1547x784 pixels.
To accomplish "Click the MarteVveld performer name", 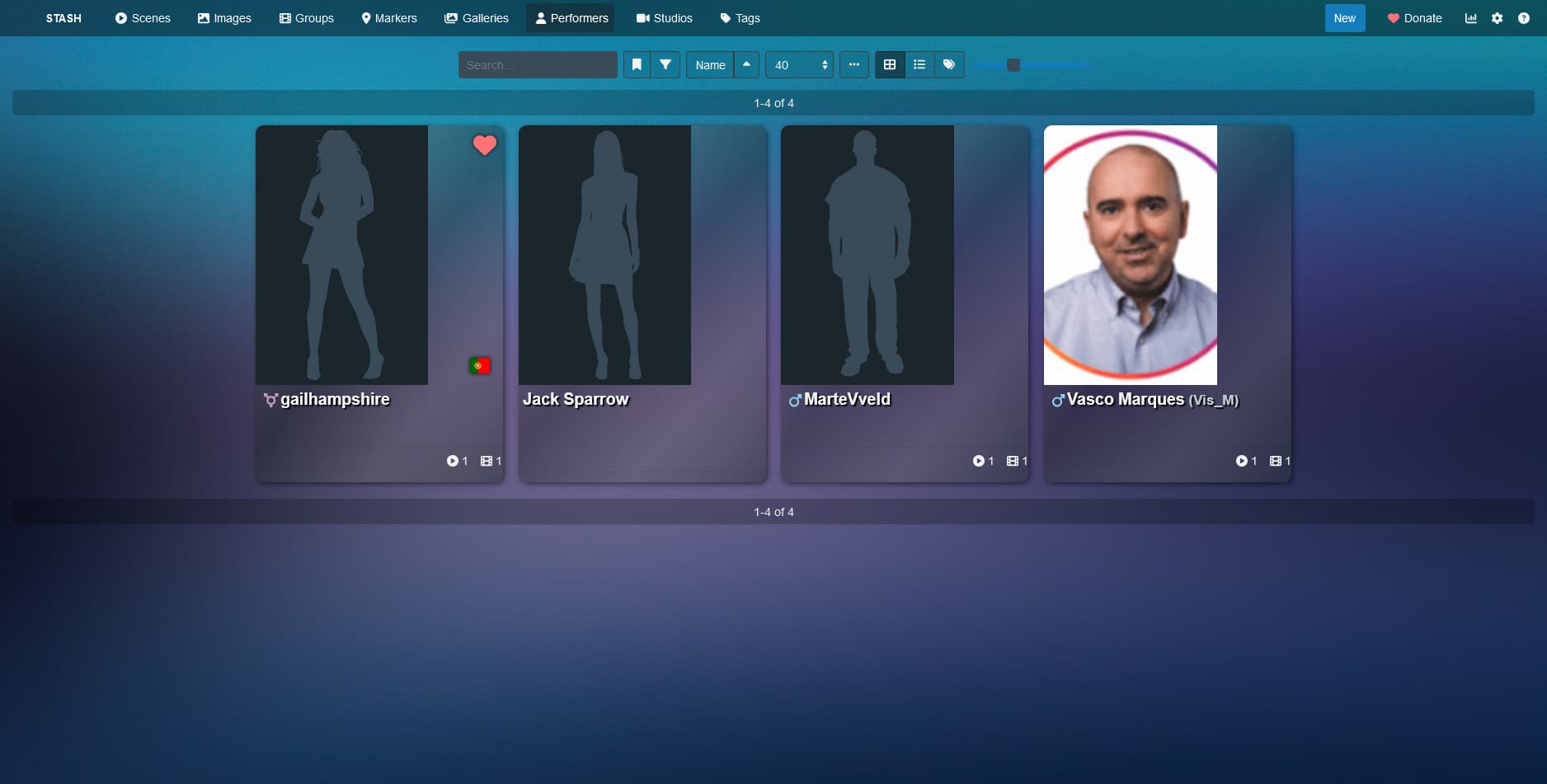I will (x=847, y=400).
